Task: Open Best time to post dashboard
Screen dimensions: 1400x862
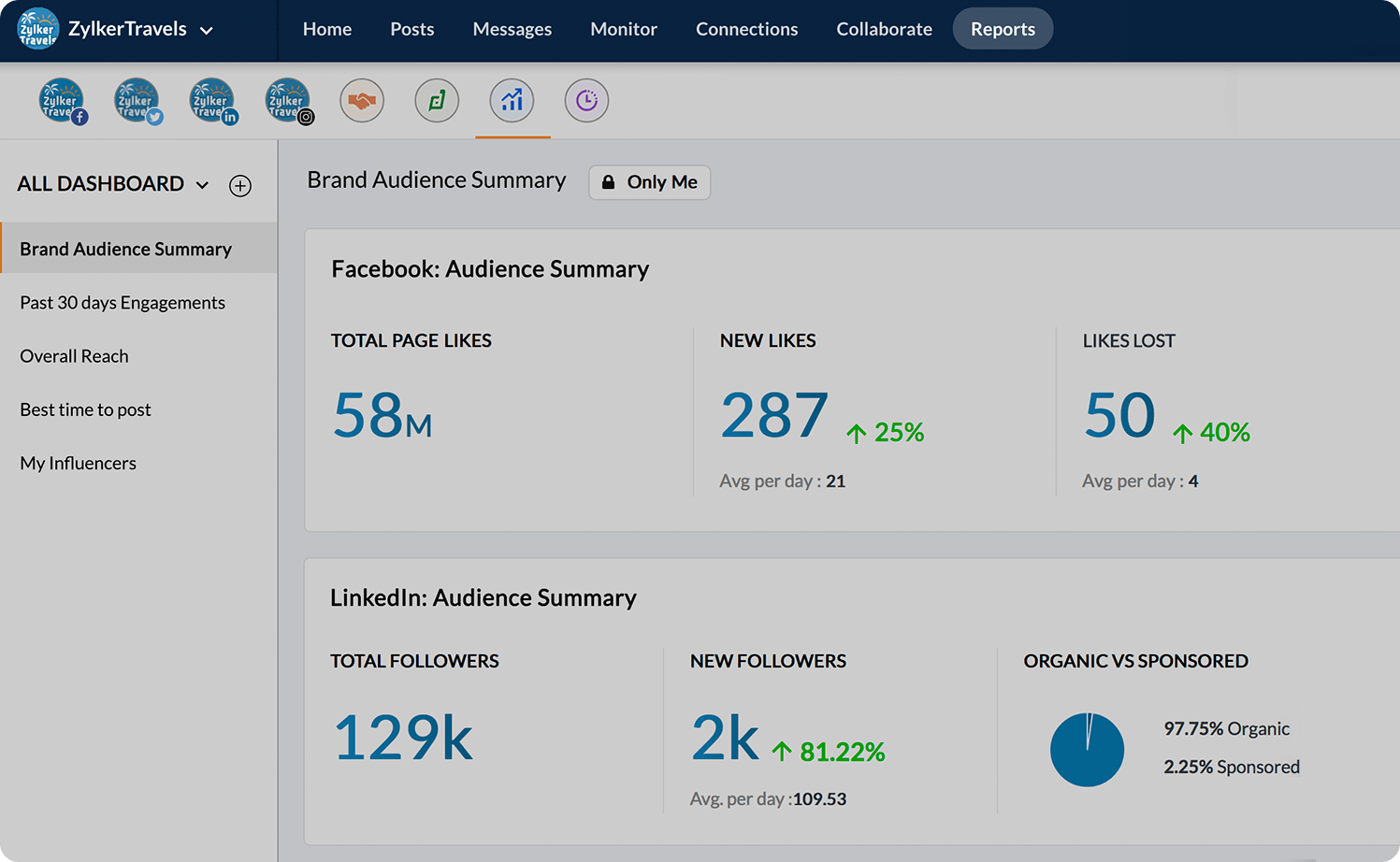Action: pyautogui.click(x=85, y=409)
